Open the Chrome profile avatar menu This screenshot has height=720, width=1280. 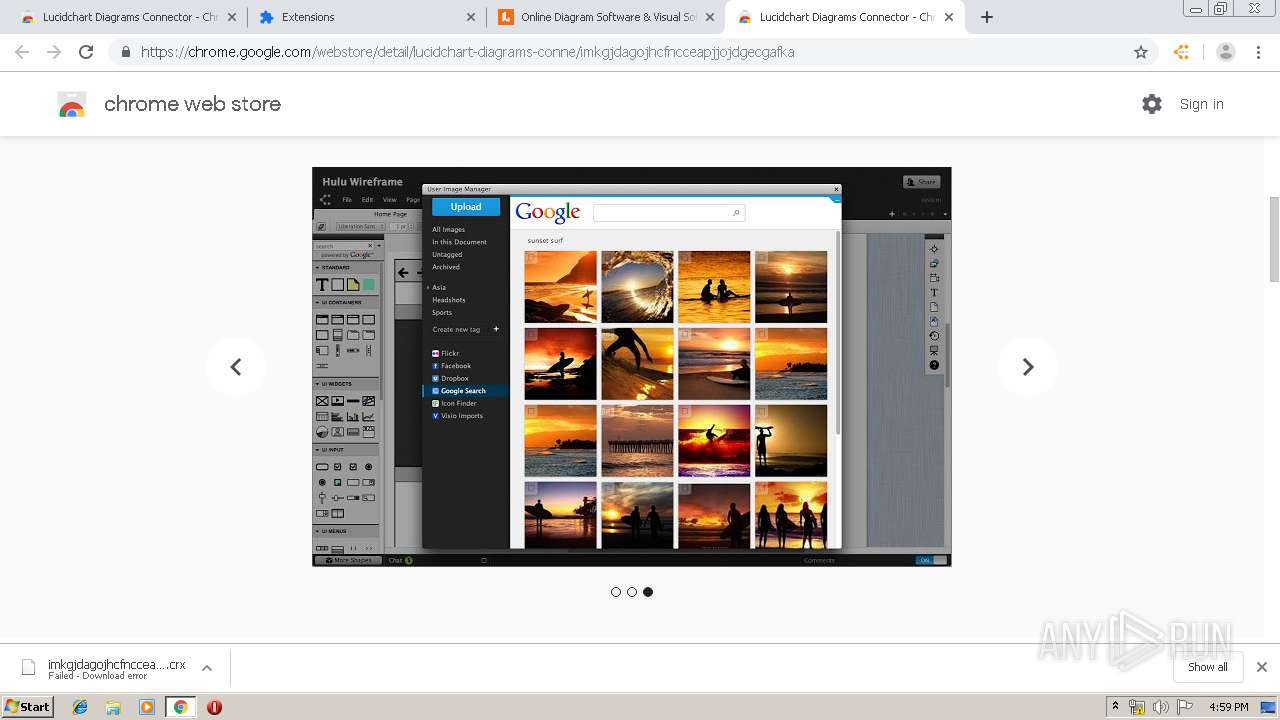point(1226,52)
